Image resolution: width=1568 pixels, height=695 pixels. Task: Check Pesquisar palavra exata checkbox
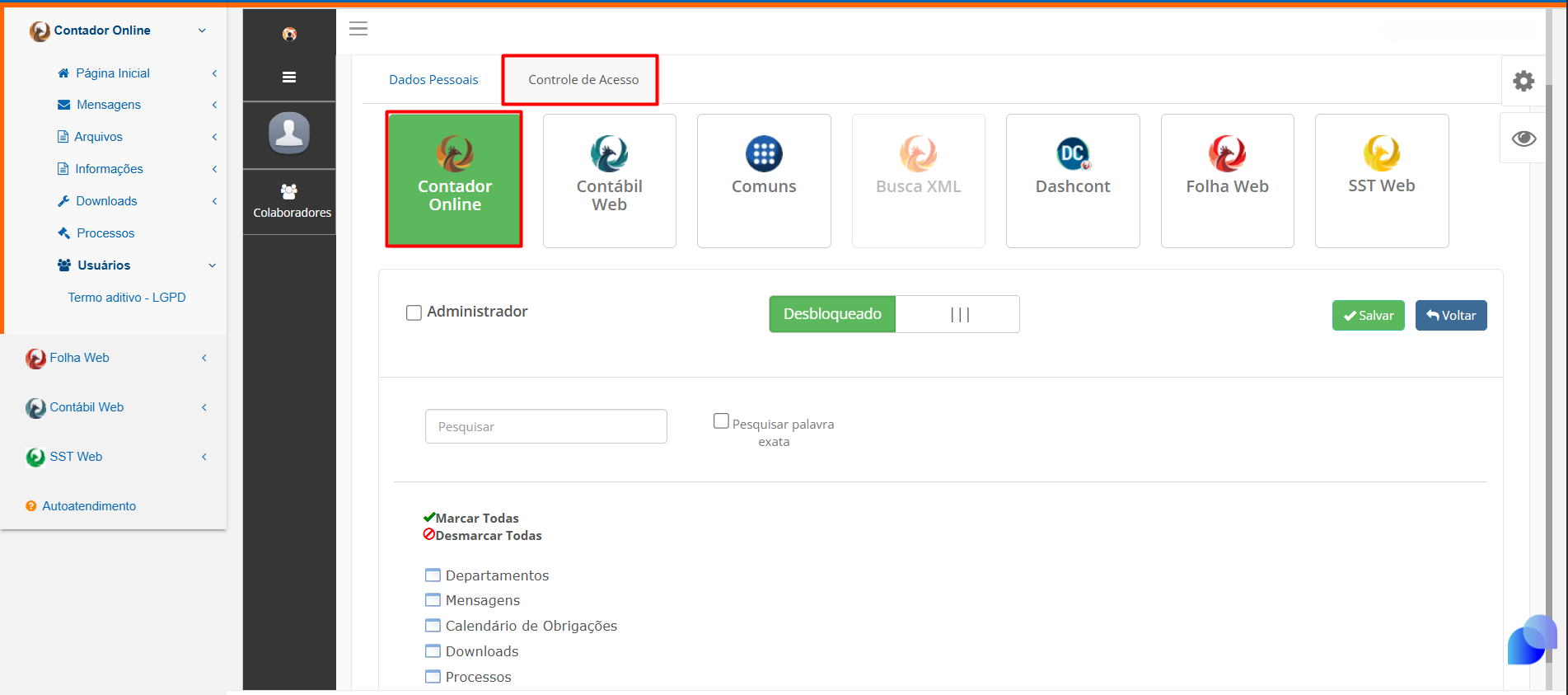pyautogui.click(x=721, y=421)
